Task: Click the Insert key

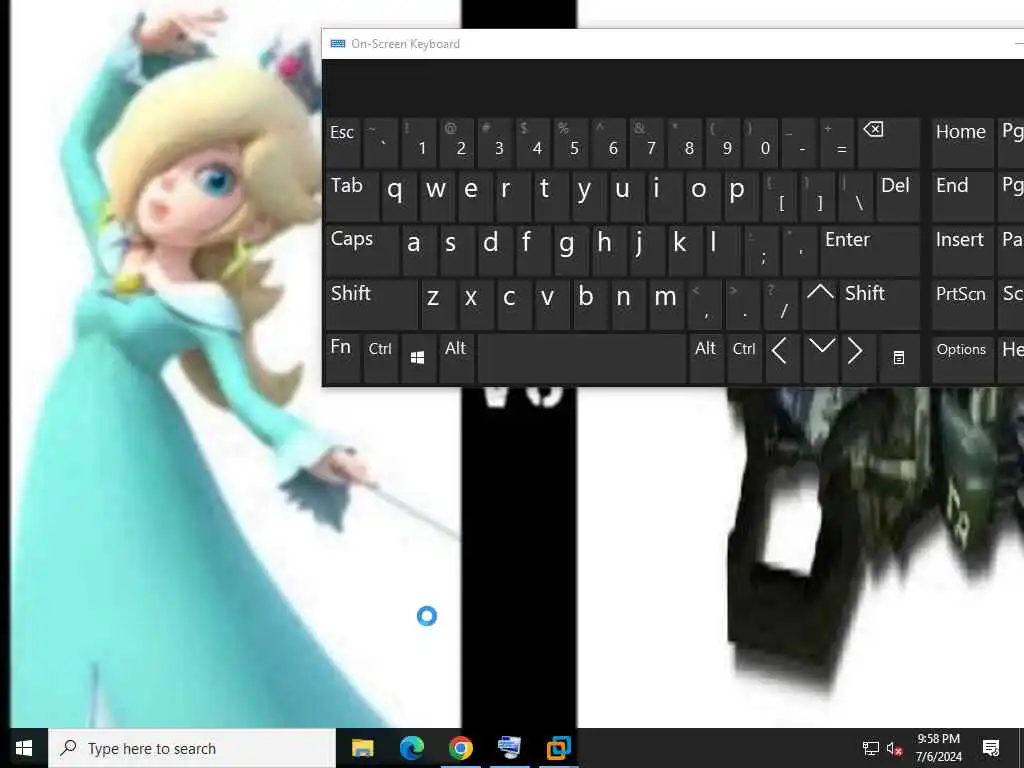Action: (963, 250)
